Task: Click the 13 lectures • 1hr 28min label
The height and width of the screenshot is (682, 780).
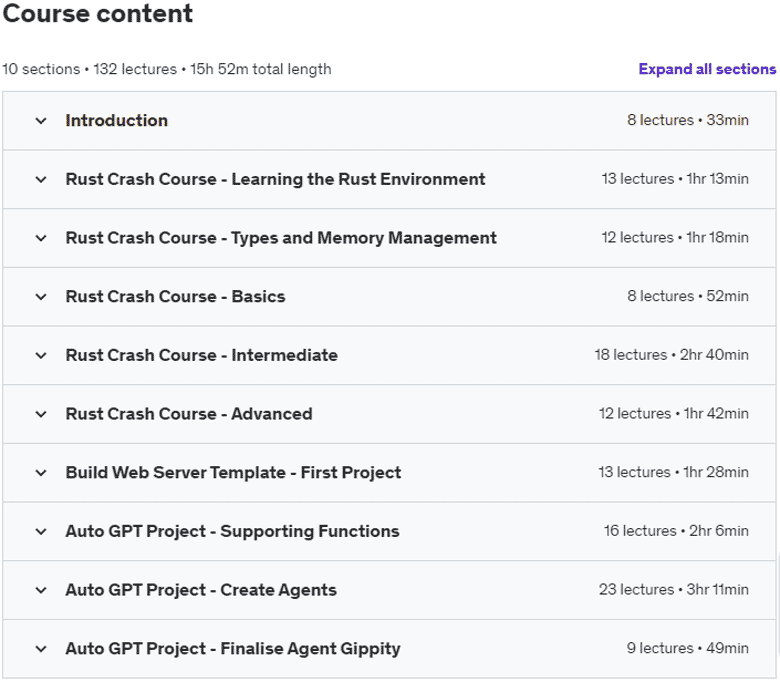Action: point(674,472)
